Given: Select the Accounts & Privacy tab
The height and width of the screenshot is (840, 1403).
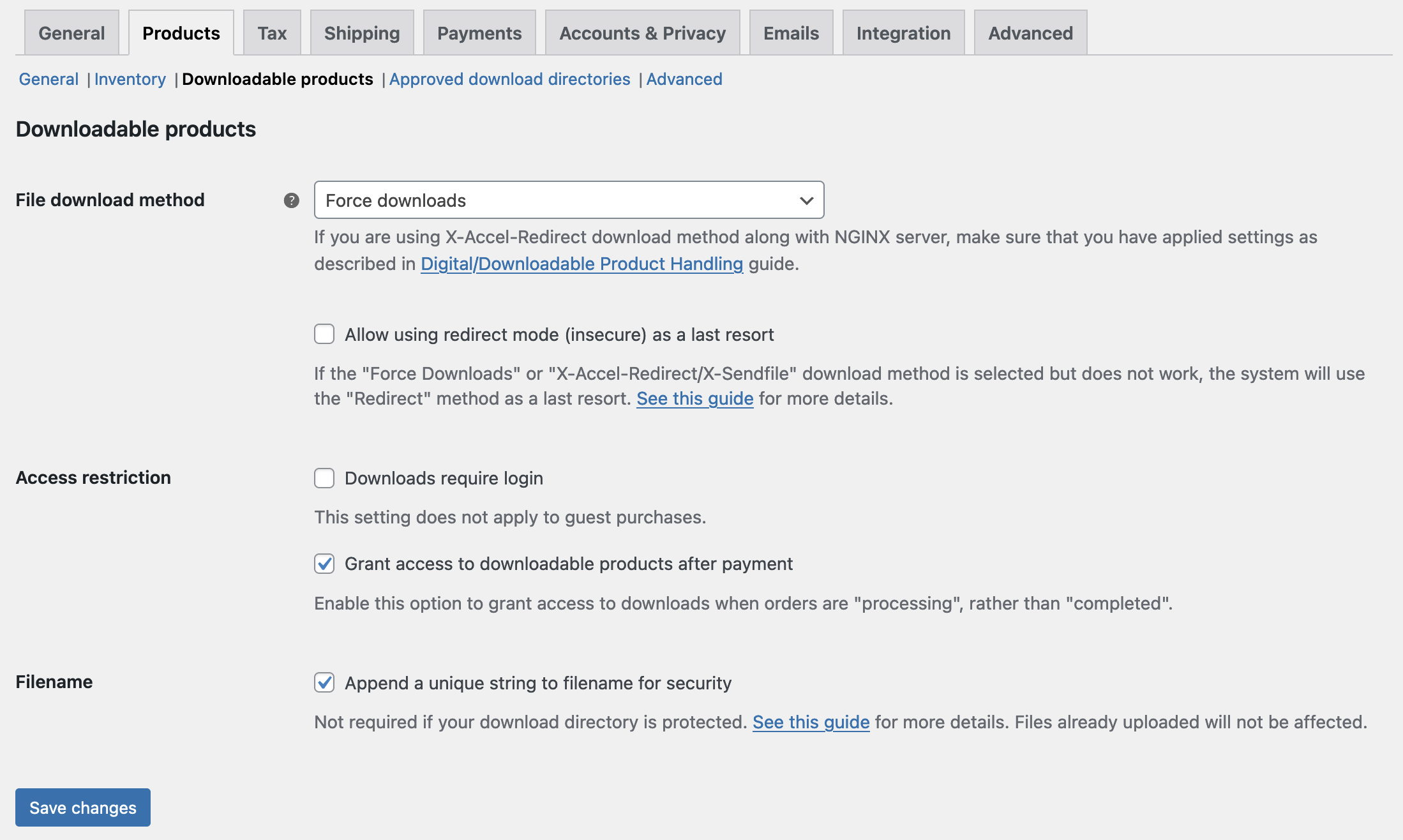Looking at the screenshot, I should (x=642, y=33).
